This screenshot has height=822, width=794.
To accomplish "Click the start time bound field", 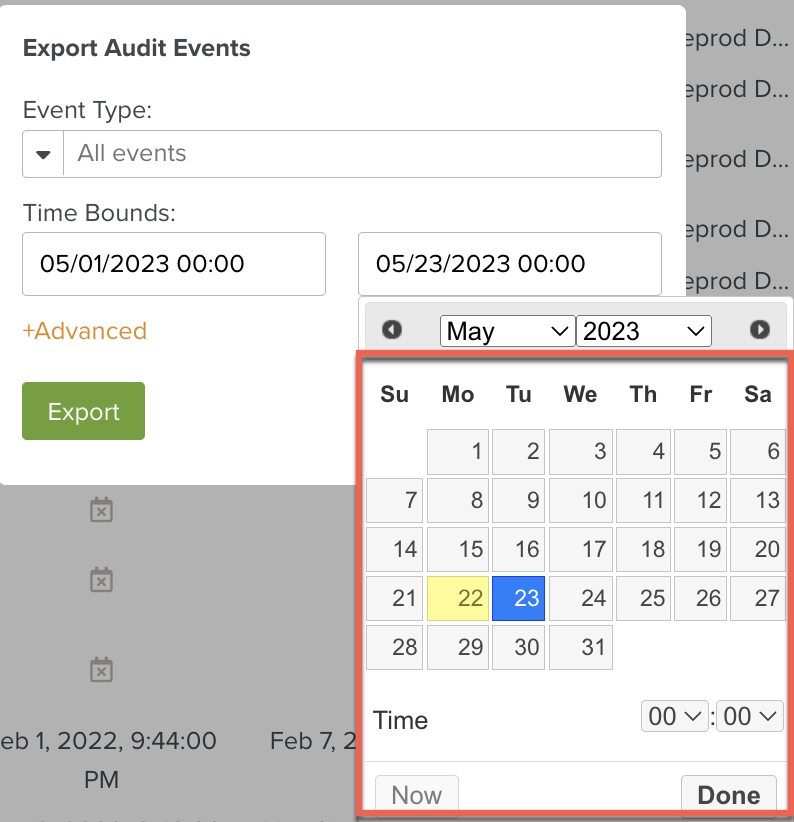I will click(x=174, y=264).
